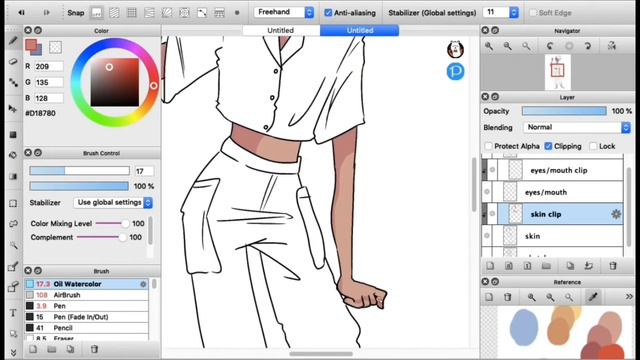Add a layer folder in Layer panel
This screenshot has height=360, width=640.
pyautogui.click(x=546, y=266)
